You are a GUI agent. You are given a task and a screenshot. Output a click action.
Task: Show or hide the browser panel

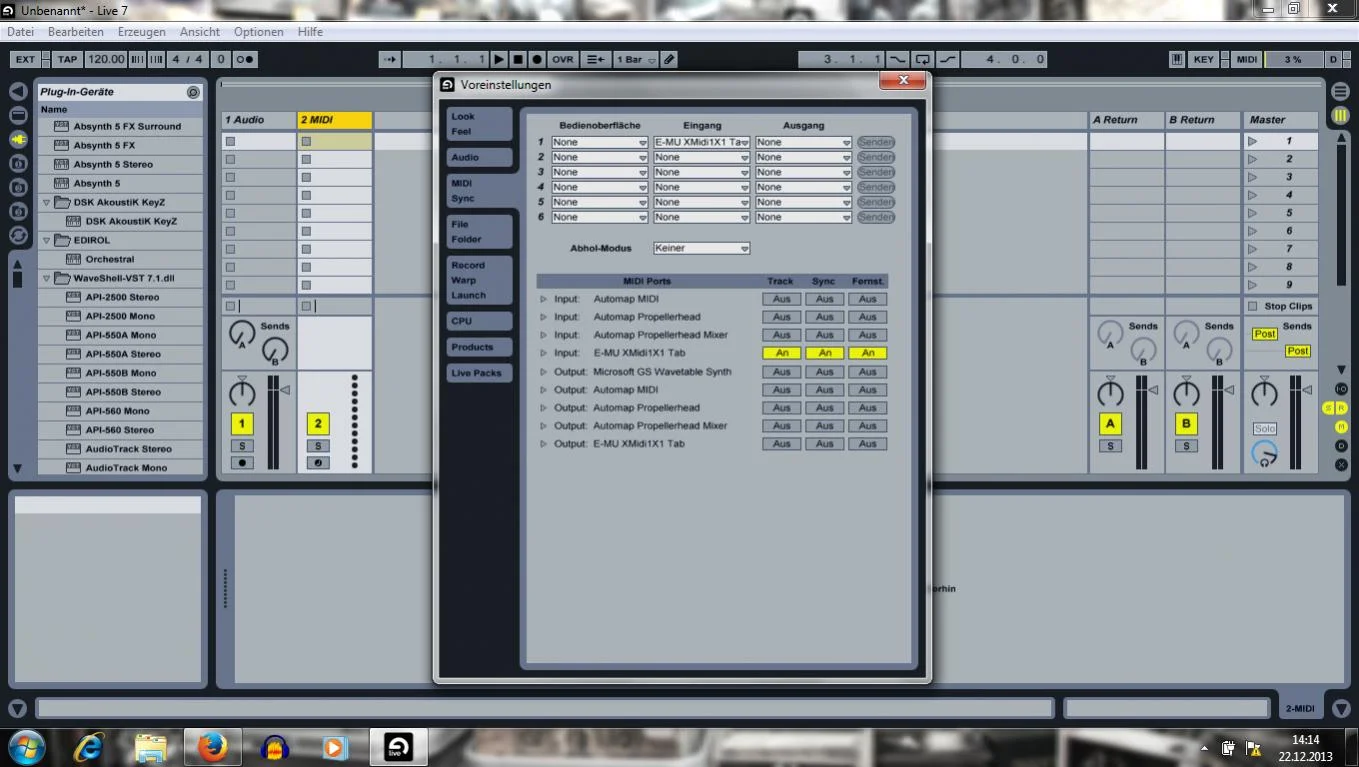[18, 92]
